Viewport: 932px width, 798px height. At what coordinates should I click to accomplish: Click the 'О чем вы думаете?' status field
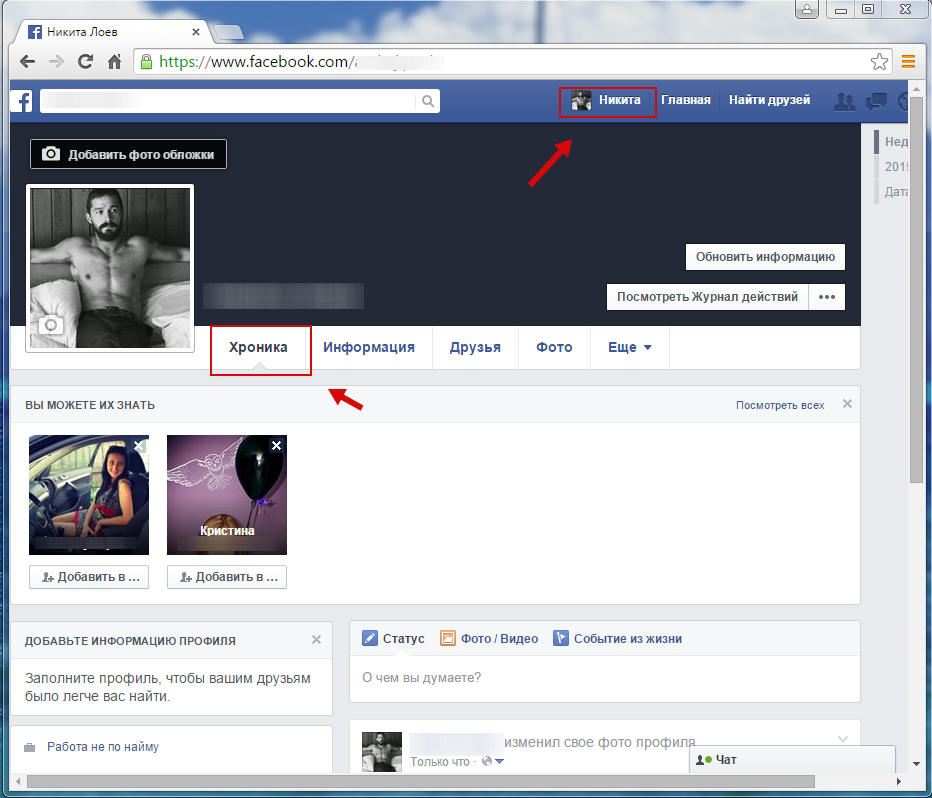pos(604,678)
